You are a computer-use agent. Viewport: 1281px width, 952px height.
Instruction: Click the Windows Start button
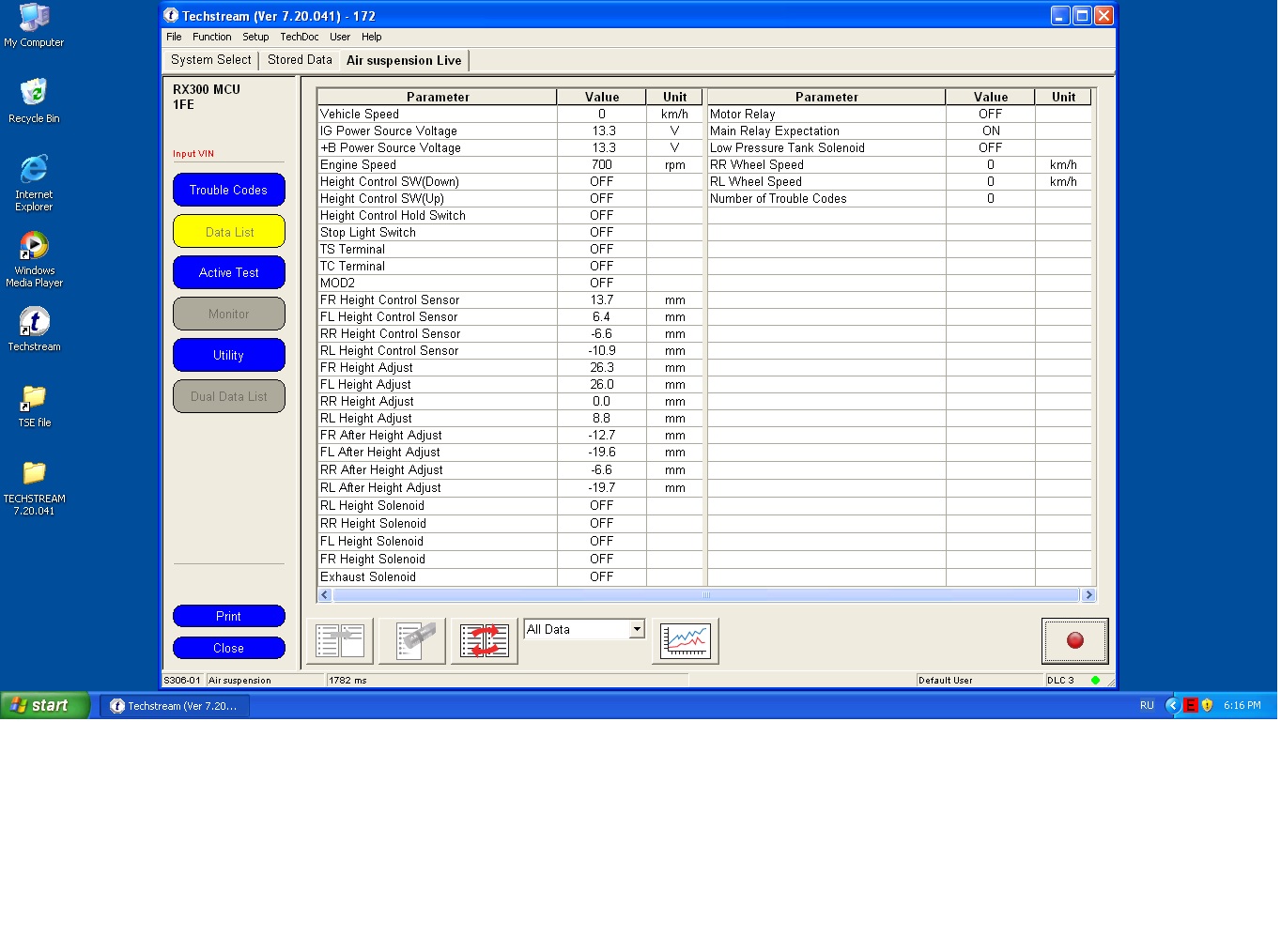click(44, 705)
